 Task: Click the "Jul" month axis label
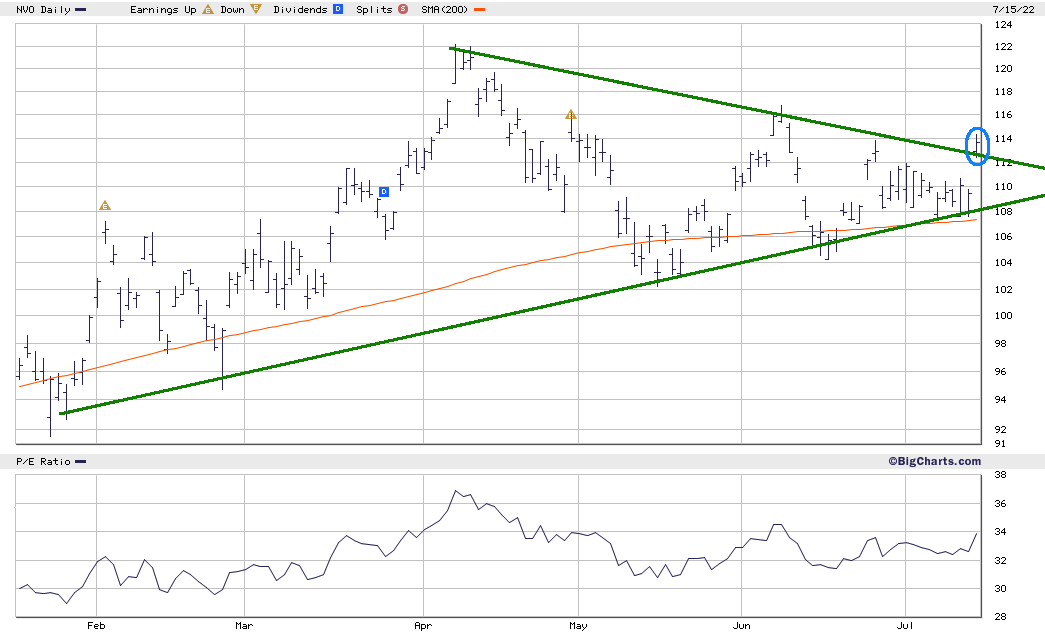(x=905, y=625)
